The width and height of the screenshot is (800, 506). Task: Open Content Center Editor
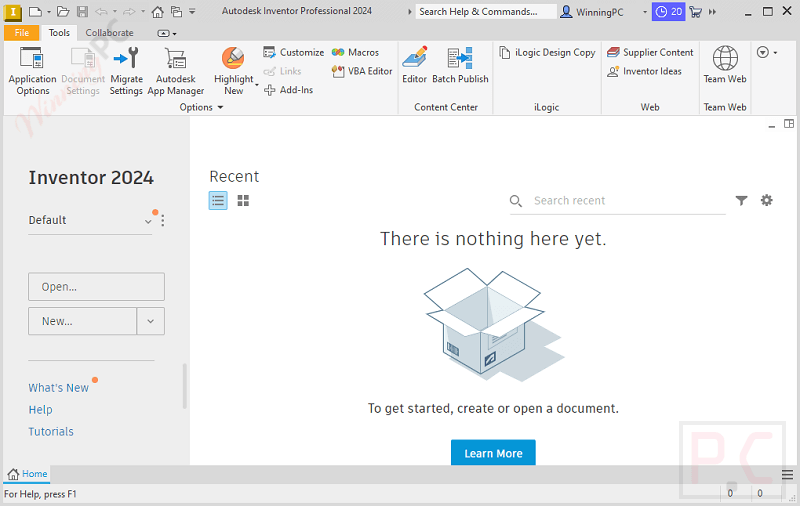tap(414, 65)
